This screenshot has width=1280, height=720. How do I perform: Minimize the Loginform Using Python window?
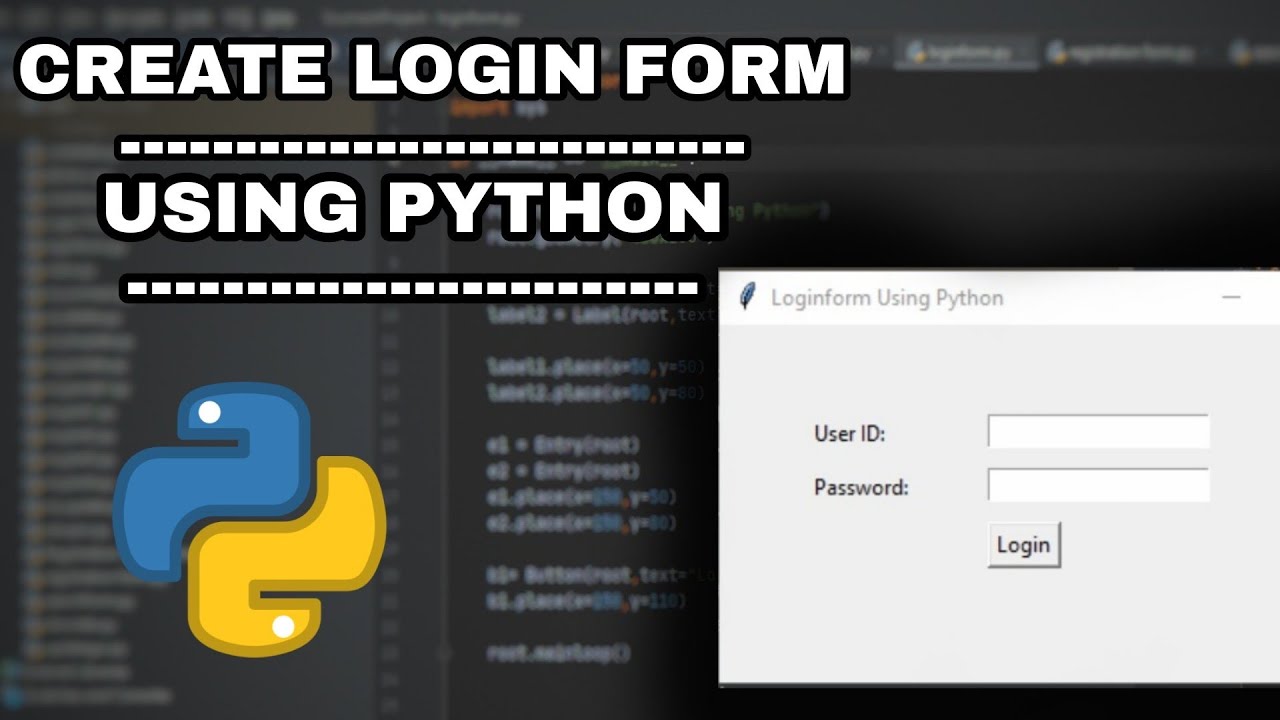point(1231,297)
